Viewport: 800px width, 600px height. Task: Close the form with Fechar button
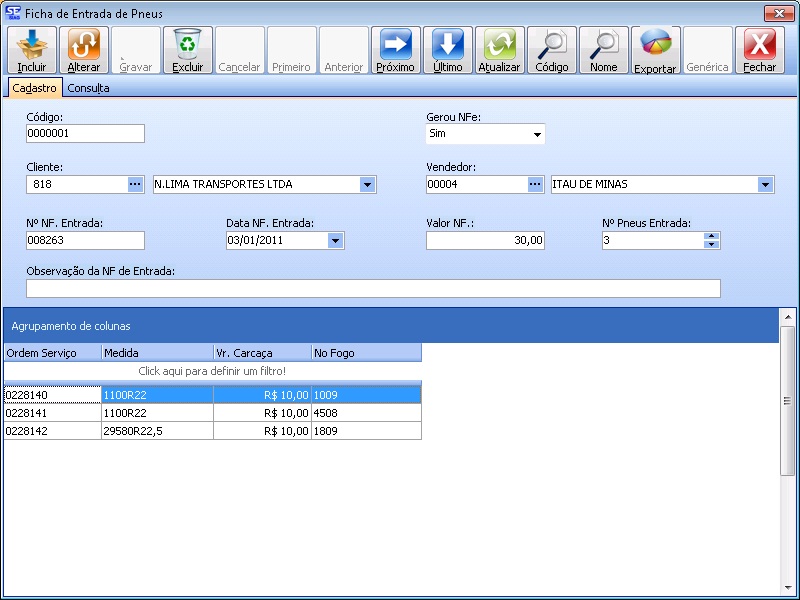point(759,44)
